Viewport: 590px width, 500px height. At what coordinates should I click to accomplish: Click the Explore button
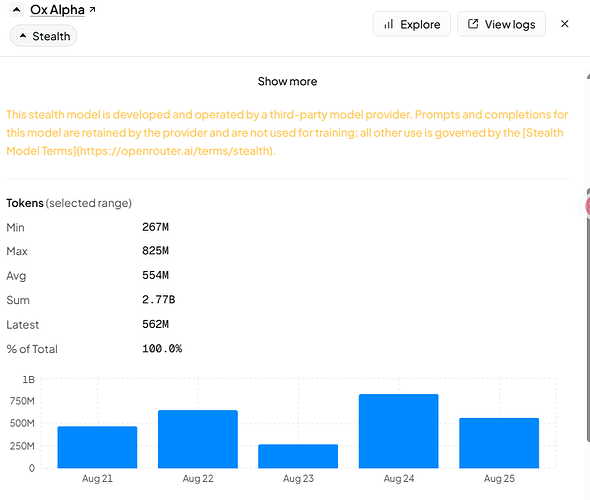pyautogui.click(x=412, y=24)
